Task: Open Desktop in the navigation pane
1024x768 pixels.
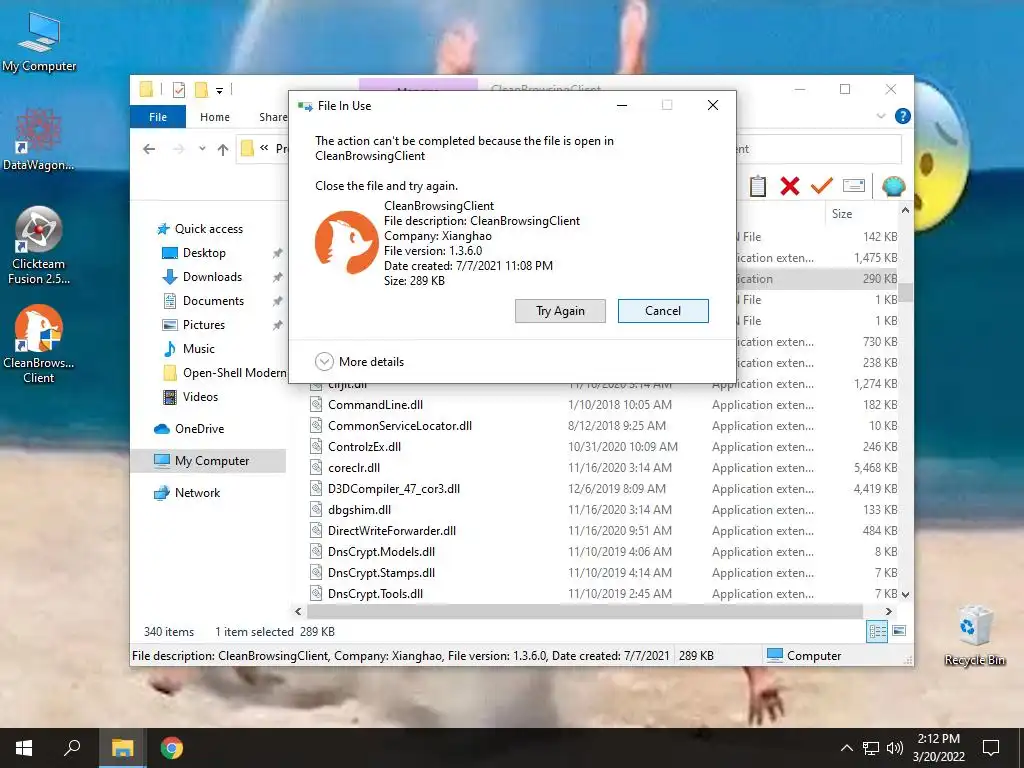Action: 204,253
